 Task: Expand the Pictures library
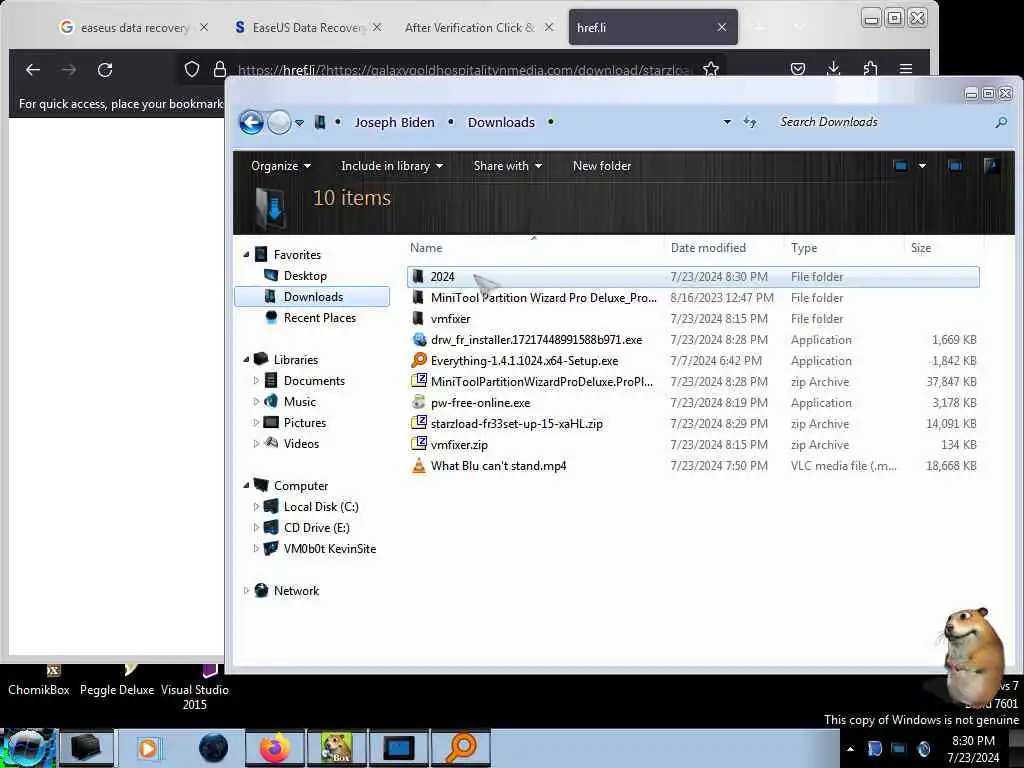click(256, 423)
